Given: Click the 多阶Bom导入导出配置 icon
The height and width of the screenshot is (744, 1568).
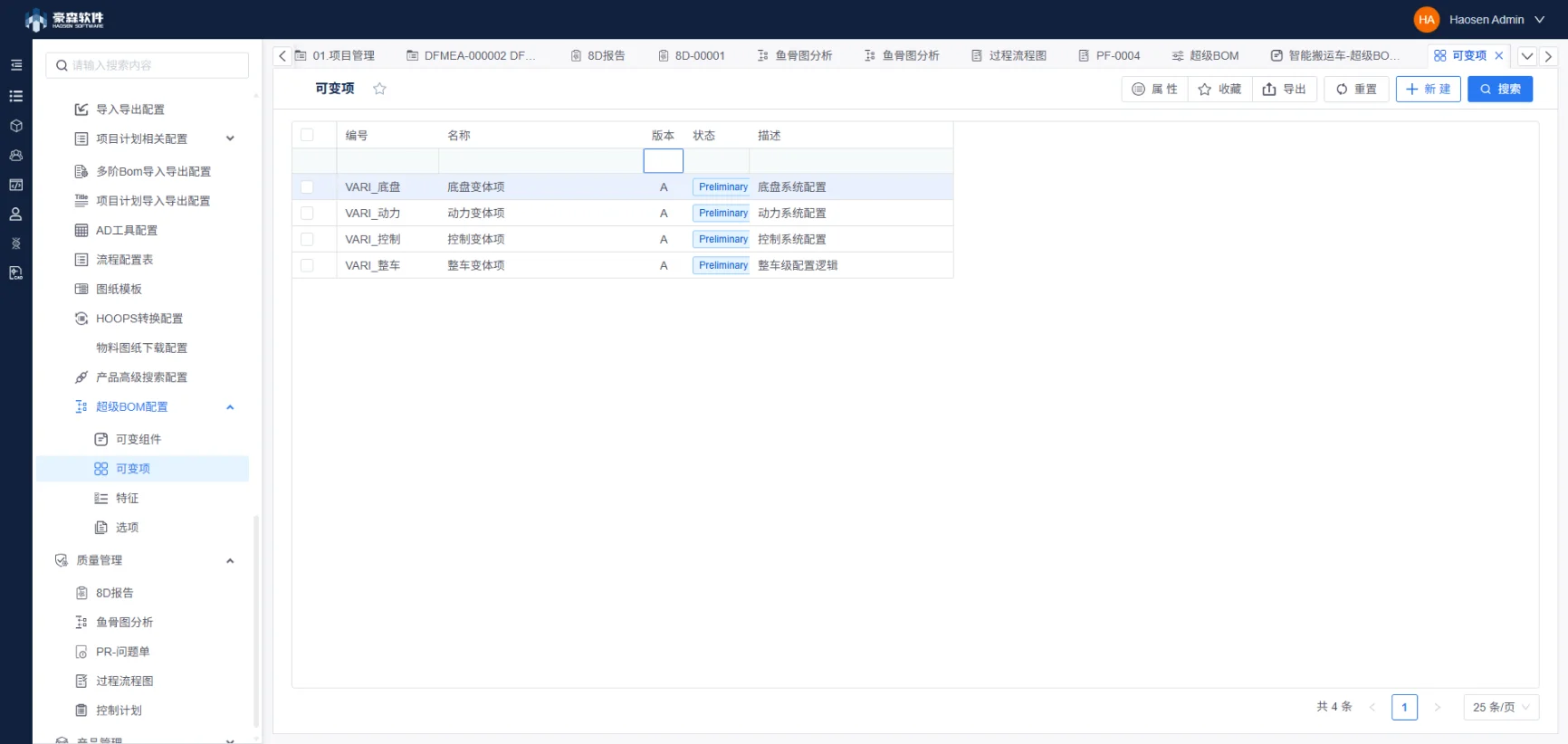Looking at the screenshot, I should (81, 171).
